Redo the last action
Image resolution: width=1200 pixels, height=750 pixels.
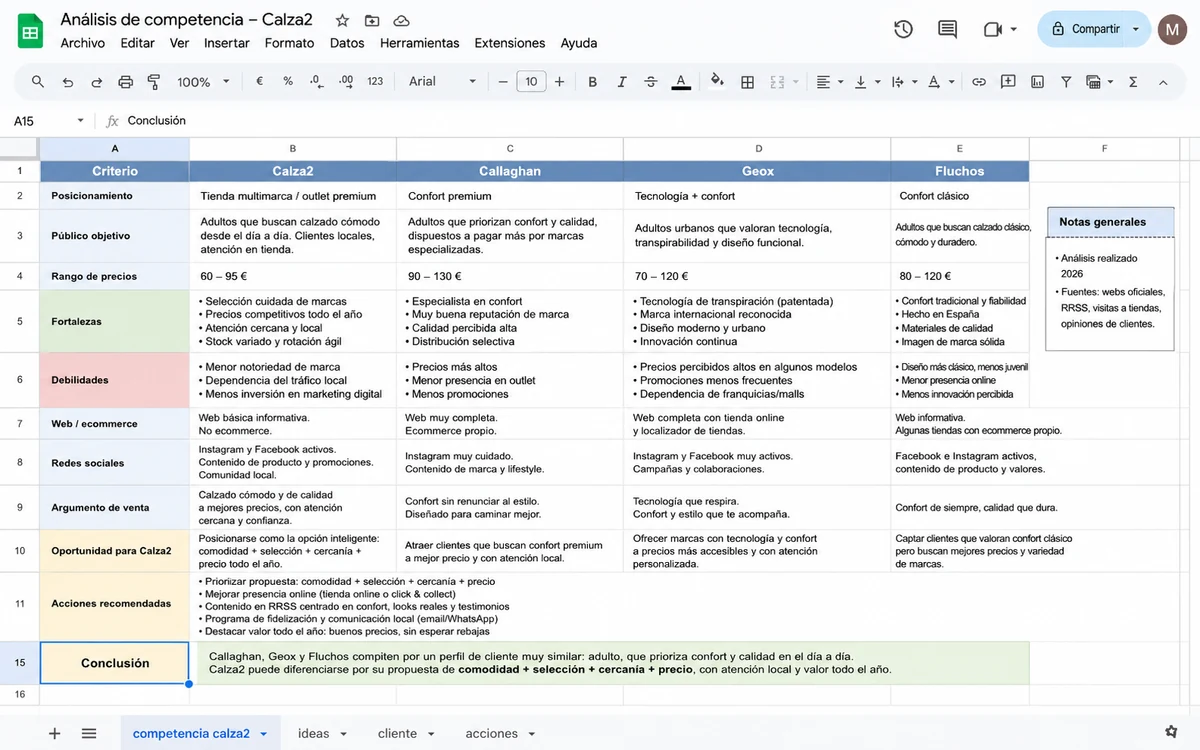point(97,82)
